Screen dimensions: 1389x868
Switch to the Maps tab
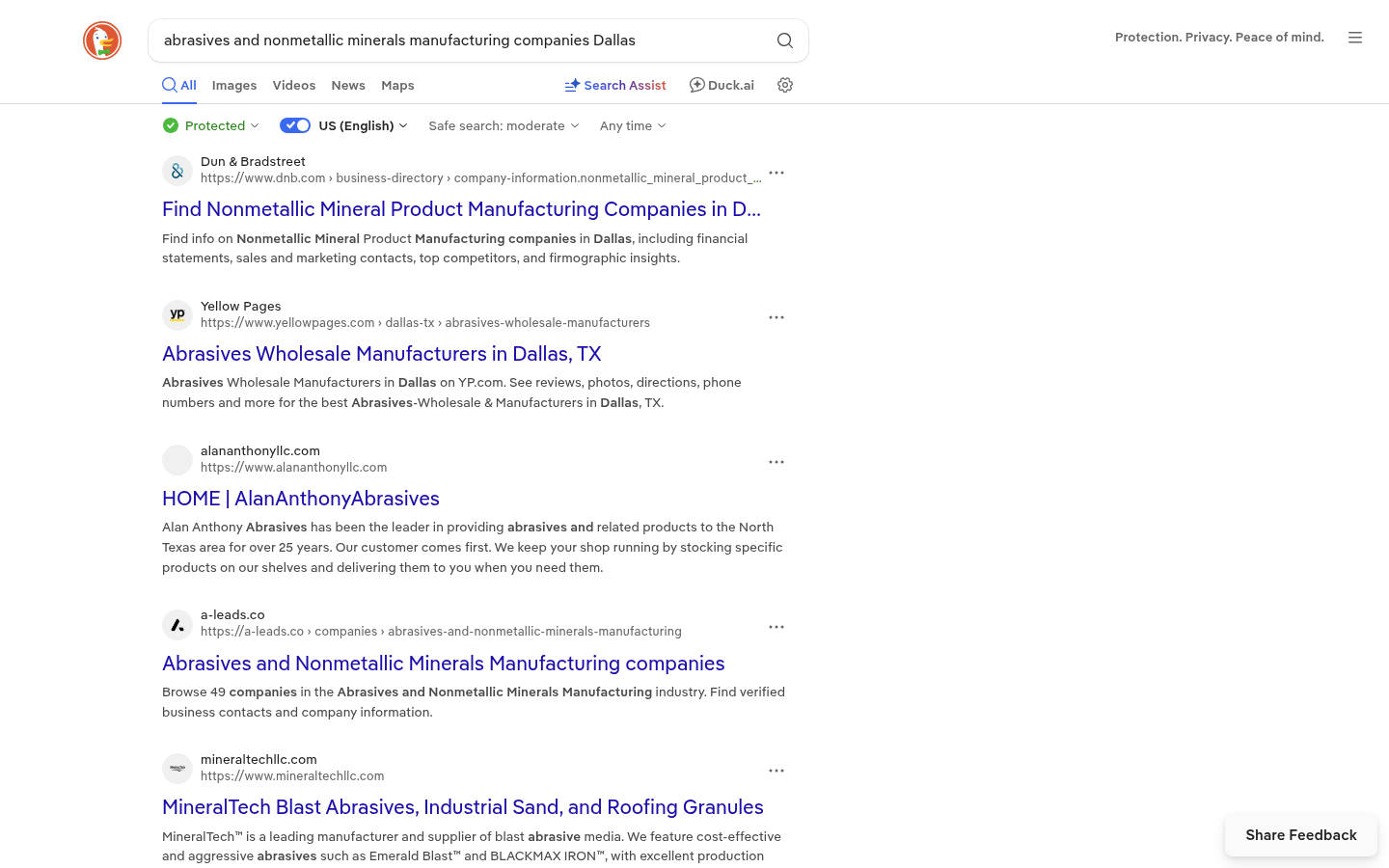(x=397, y=85)
